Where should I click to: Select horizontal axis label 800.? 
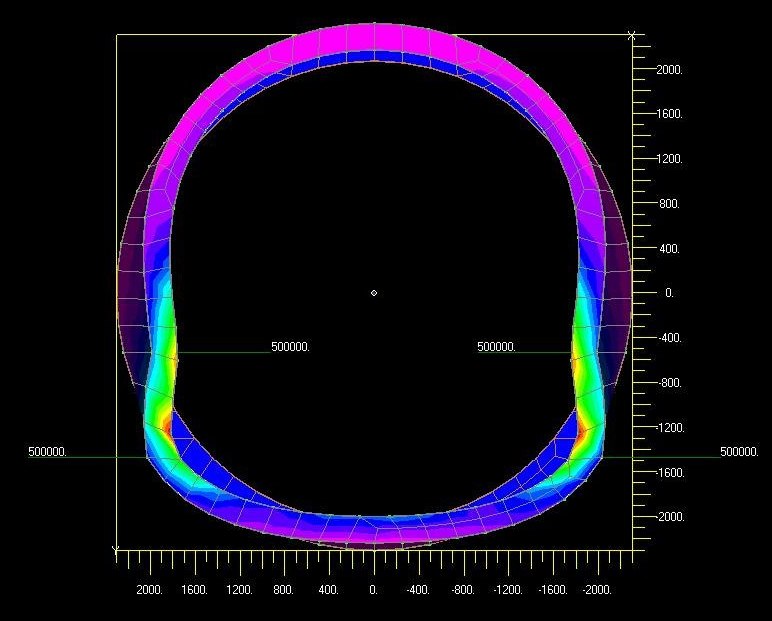[284, 589]
